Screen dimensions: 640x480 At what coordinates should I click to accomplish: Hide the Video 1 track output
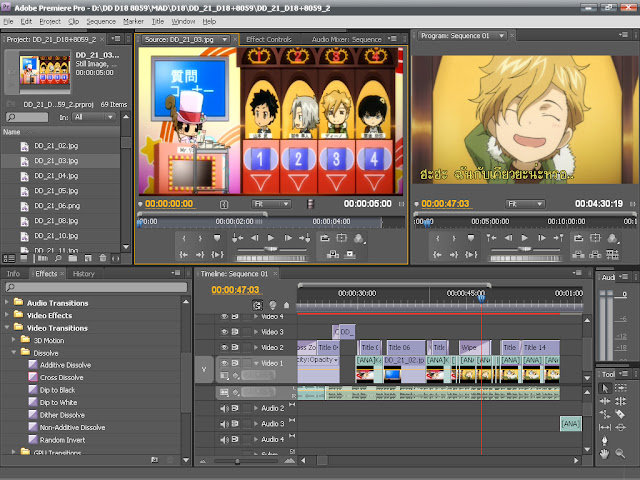click(x=224, y=363)
